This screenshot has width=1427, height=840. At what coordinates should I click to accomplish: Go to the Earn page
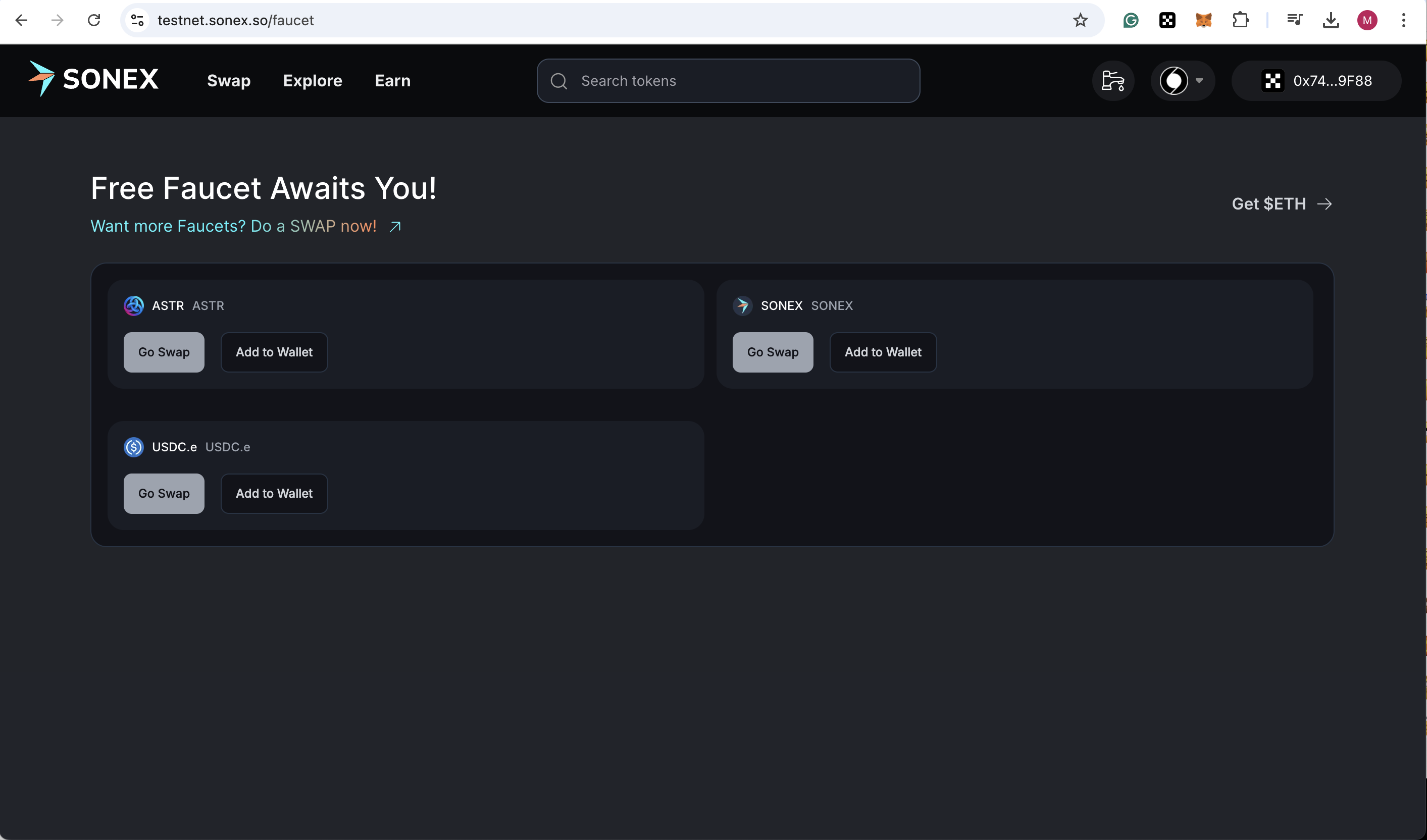[x=392, y=81]
